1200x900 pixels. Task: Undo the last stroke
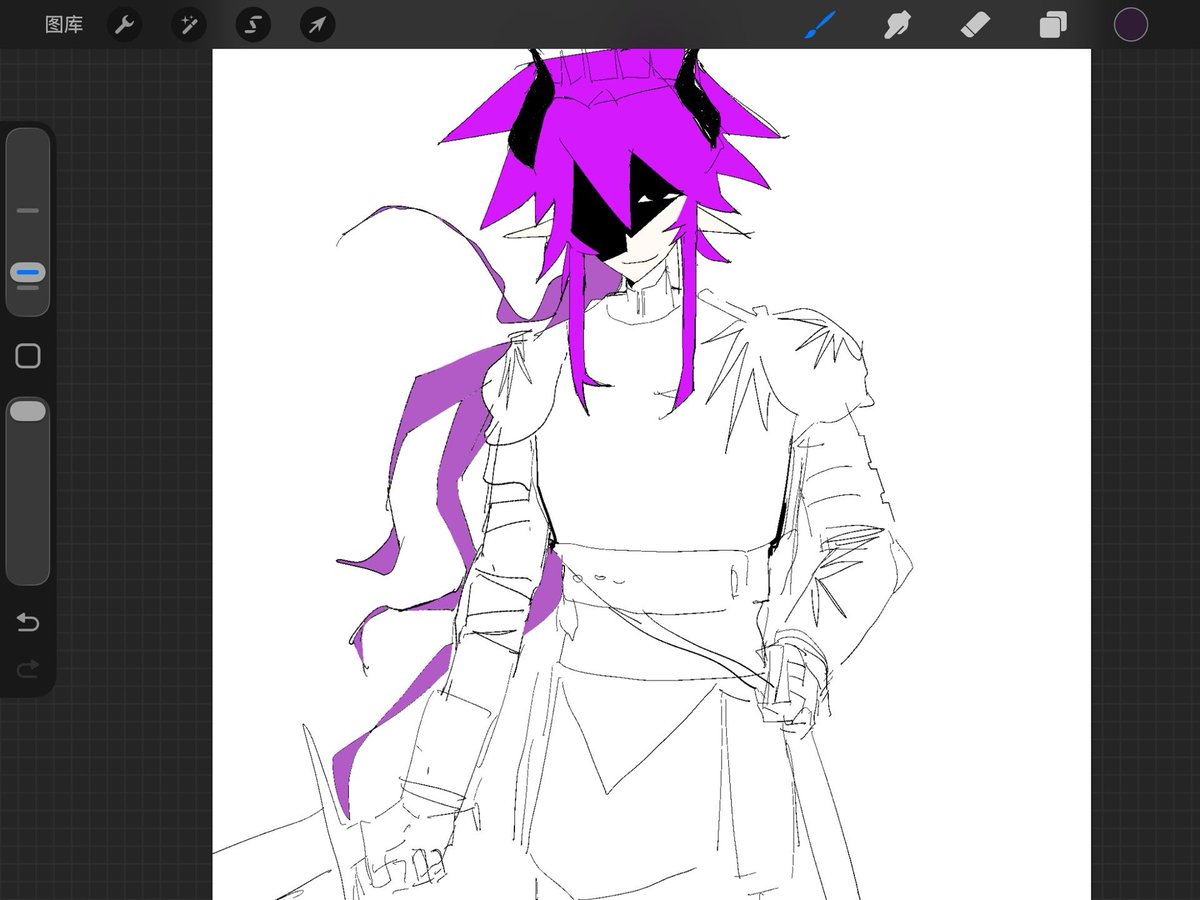(x=28, y=623)
